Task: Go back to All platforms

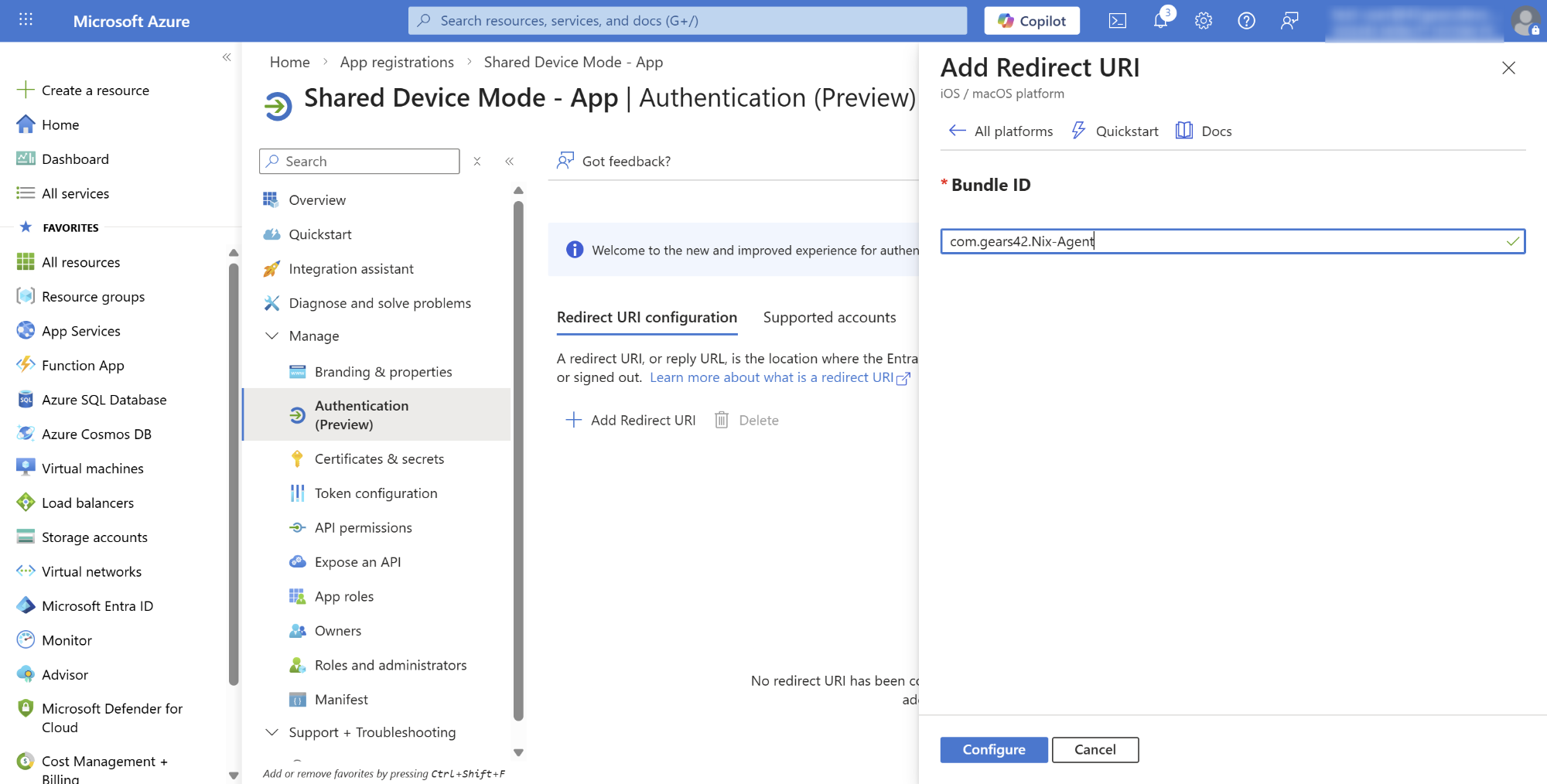Action: click(1001, 131)
